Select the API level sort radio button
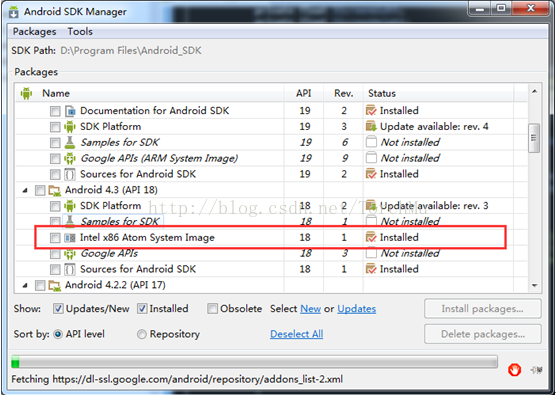The height and width of the screenshot is (395, 556). coord(58,334)
